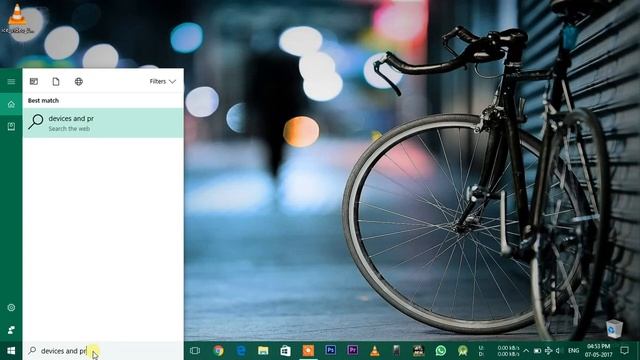
Task: Check the battery status icon
Action: pos(537,351)
